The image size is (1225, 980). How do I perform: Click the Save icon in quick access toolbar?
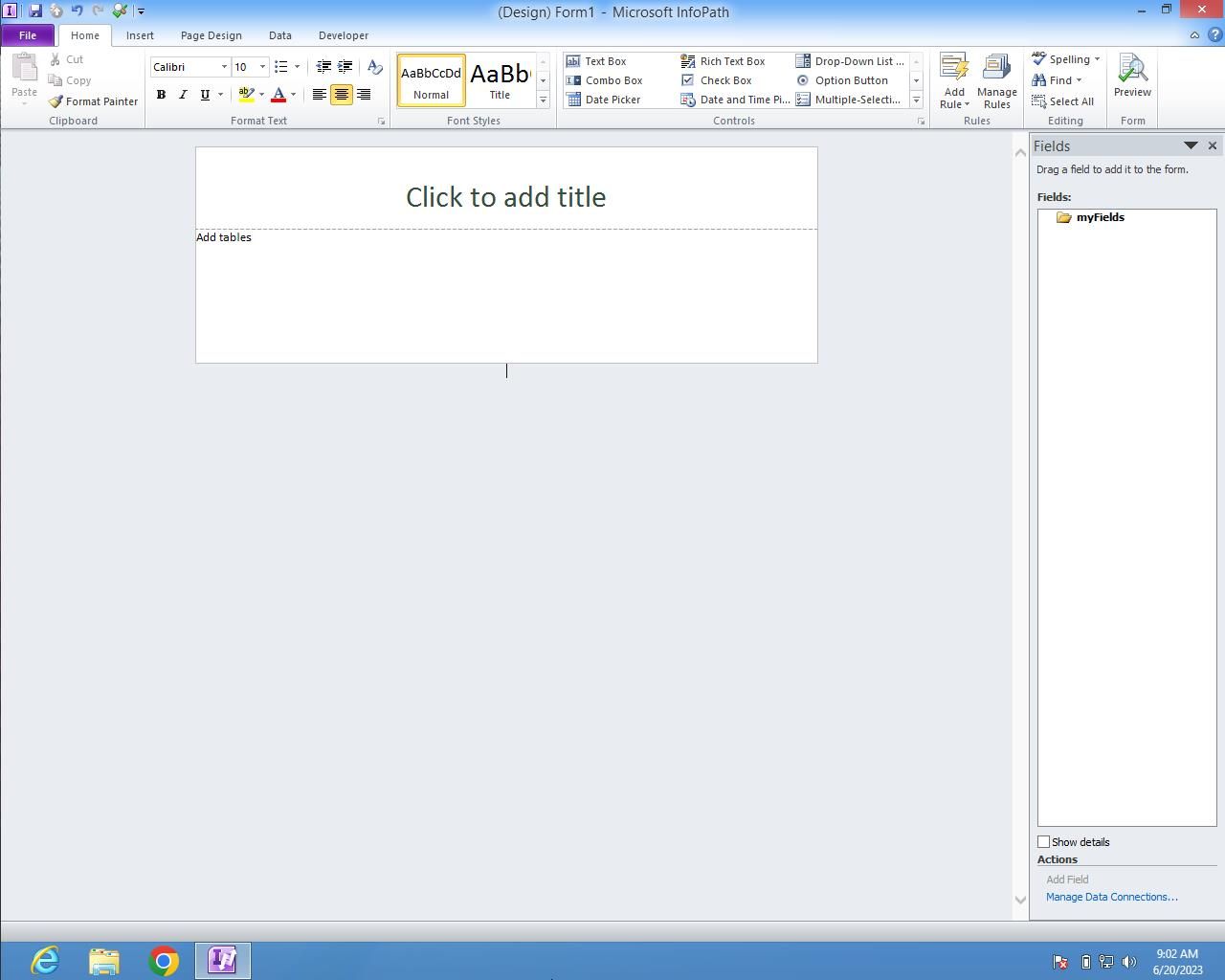tap(35, 11)
